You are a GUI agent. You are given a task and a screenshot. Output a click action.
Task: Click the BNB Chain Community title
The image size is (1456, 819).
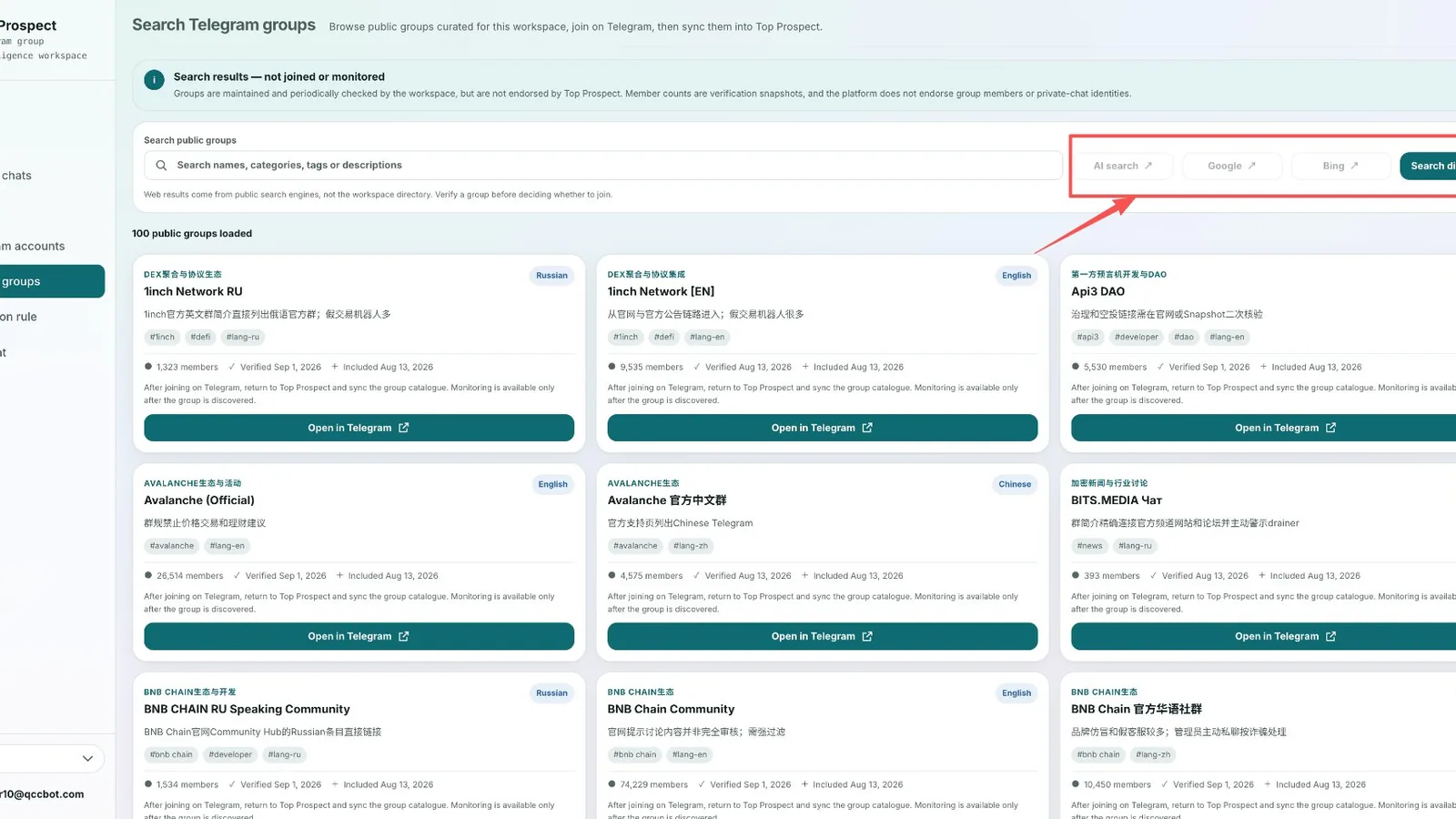coord(671,709)
